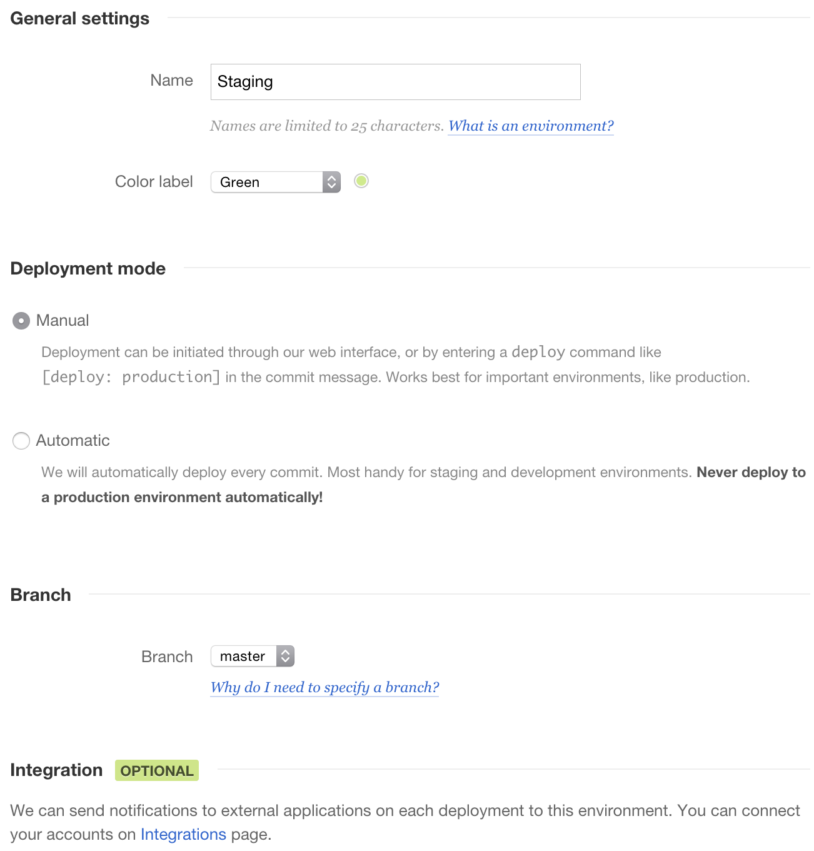Click the General settings heading

pos(80,18)
